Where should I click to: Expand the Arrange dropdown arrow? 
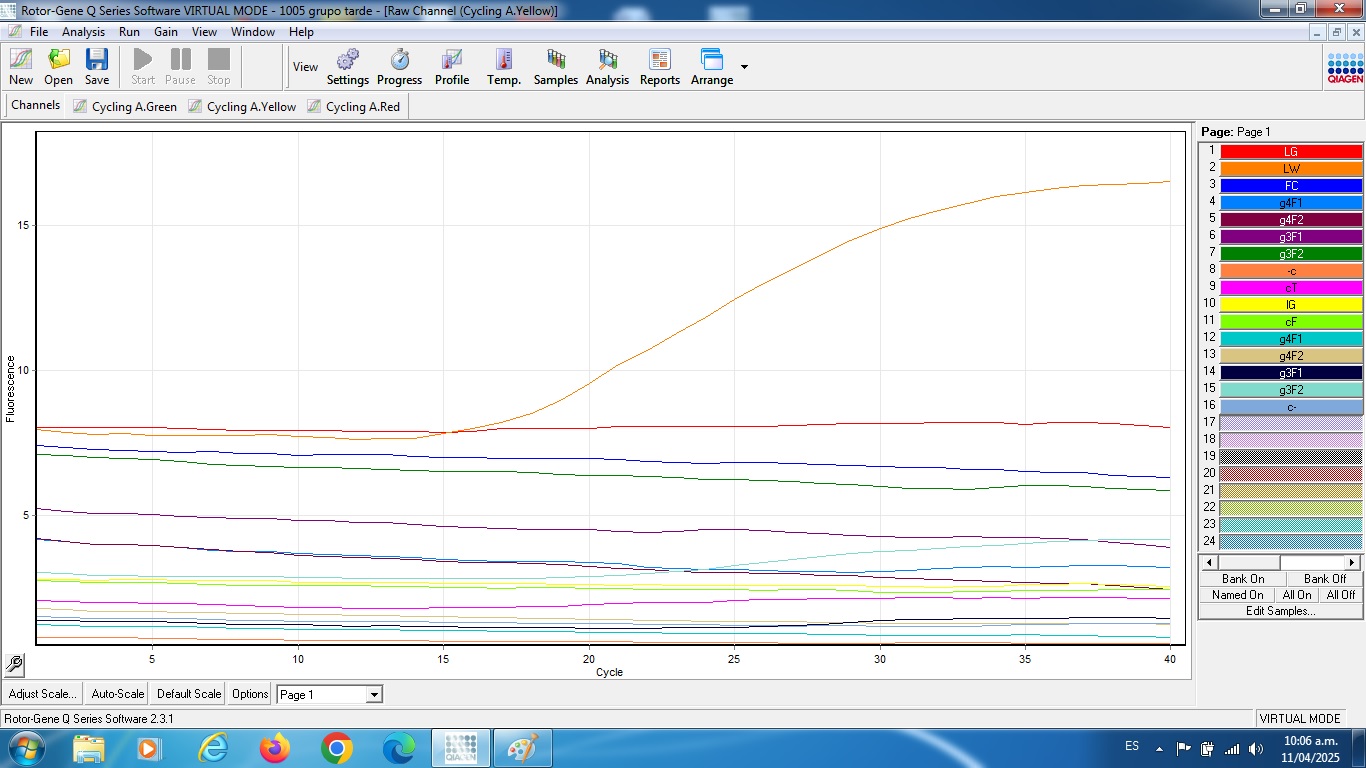(x=744, y=67)
